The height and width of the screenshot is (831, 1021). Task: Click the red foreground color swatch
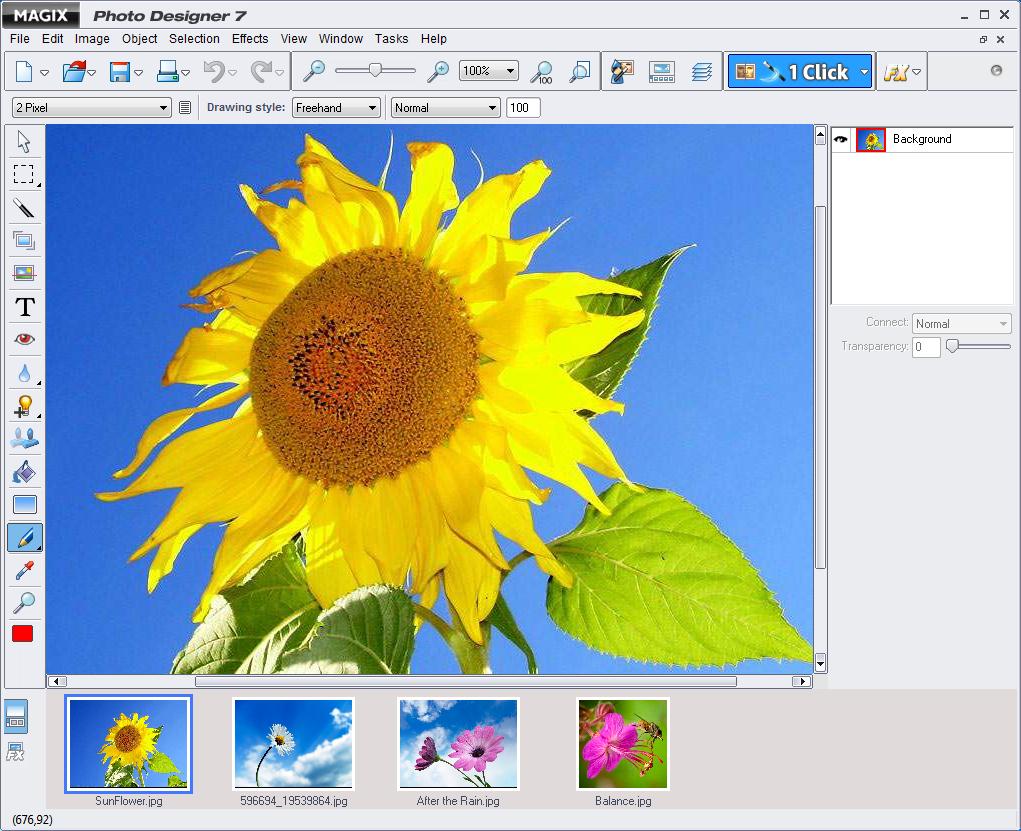pyautogui.click(x=22, y=634)
